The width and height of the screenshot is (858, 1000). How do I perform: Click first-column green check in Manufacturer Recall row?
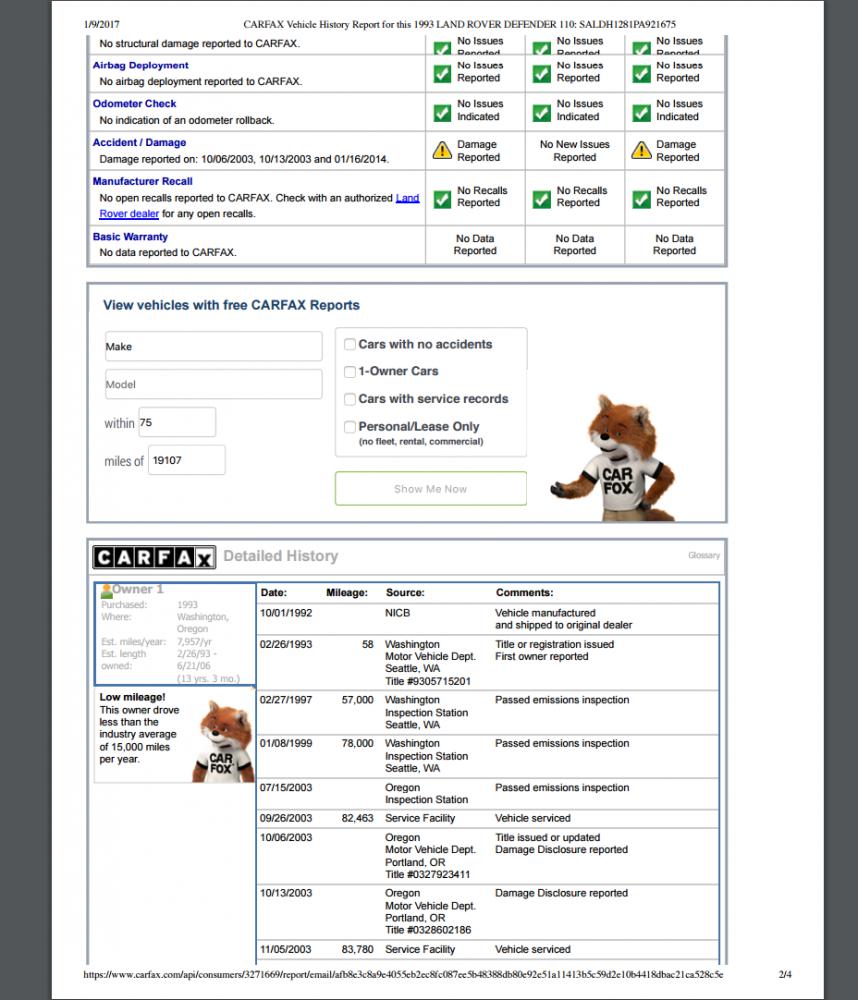coord(442,200)
